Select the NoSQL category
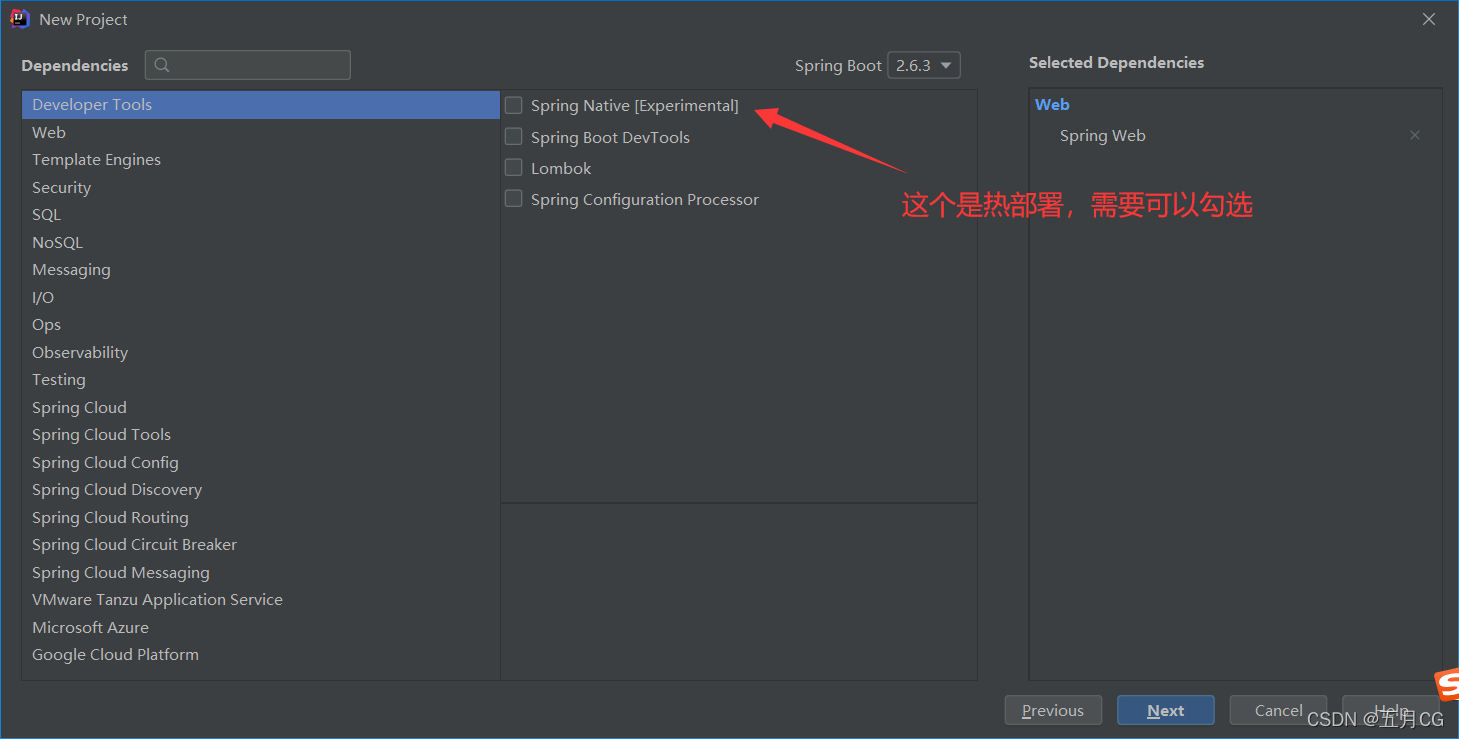Screen dimensions: 1459x739 click(x=261, y=242)
